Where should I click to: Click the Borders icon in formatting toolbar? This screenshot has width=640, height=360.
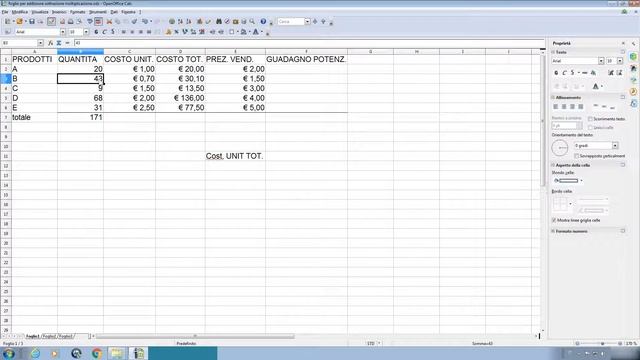pyautogui.click(x=231, y=32)
